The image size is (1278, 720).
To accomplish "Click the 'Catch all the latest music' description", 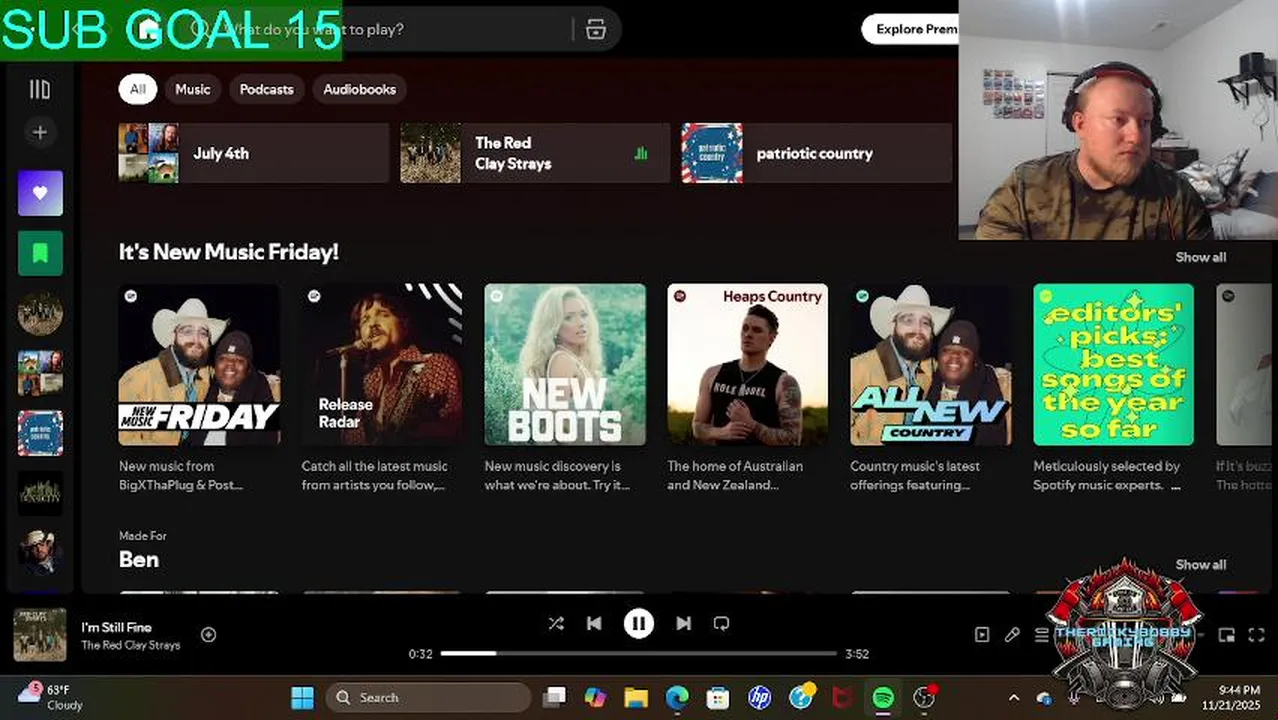I will pos(375,475).
